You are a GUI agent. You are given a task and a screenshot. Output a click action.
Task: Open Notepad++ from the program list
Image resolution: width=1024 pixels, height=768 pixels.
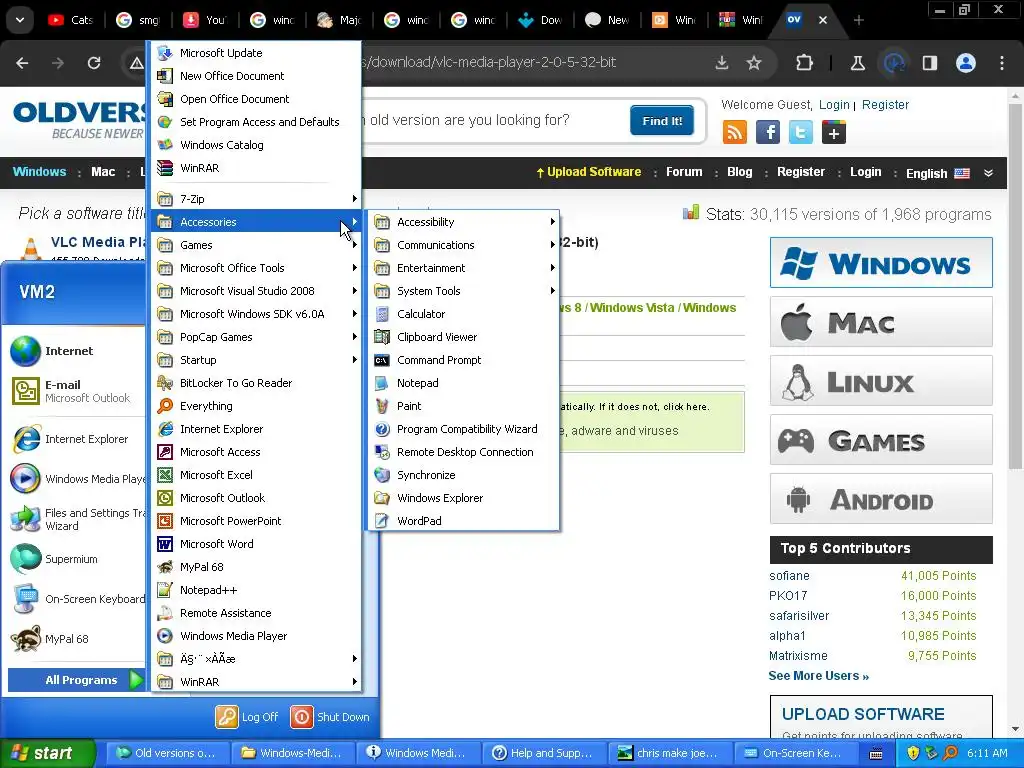(256, 590)
